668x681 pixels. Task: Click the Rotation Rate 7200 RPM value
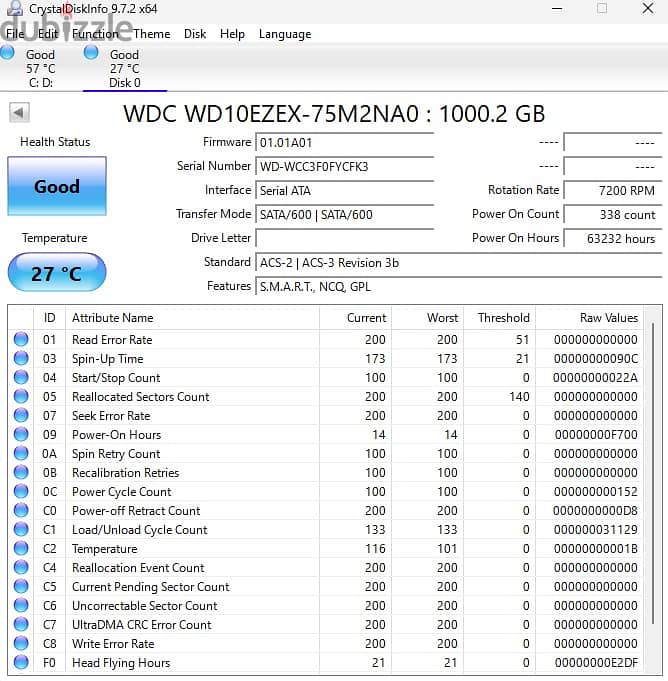613,190
